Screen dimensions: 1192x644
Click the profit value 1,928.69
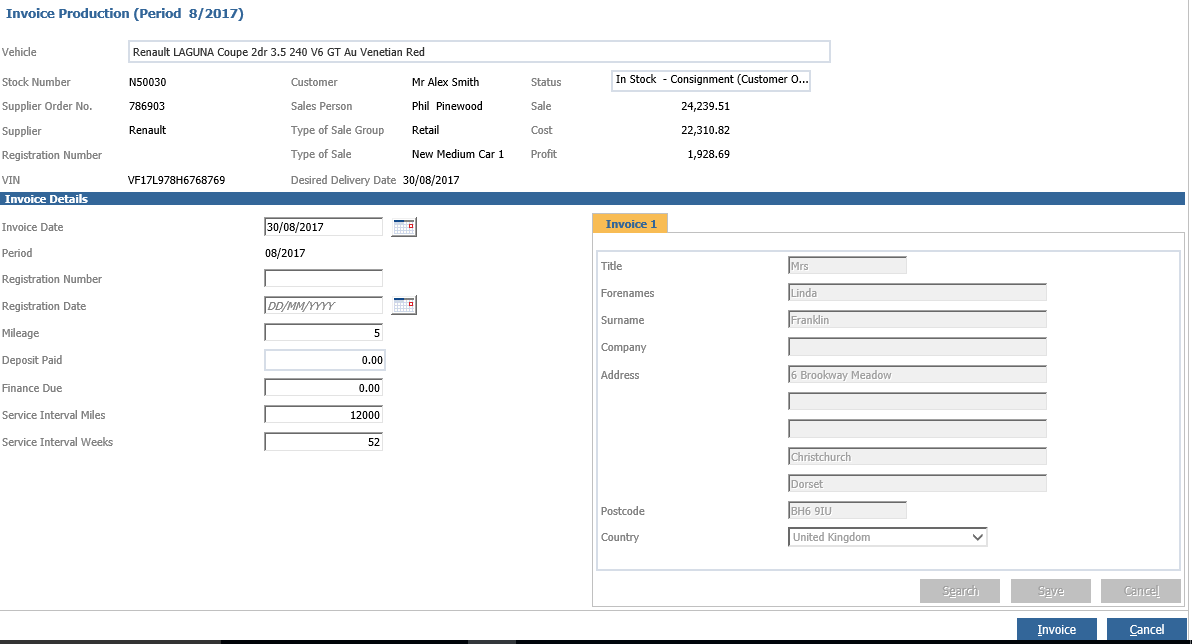click(x=709, y=154)
